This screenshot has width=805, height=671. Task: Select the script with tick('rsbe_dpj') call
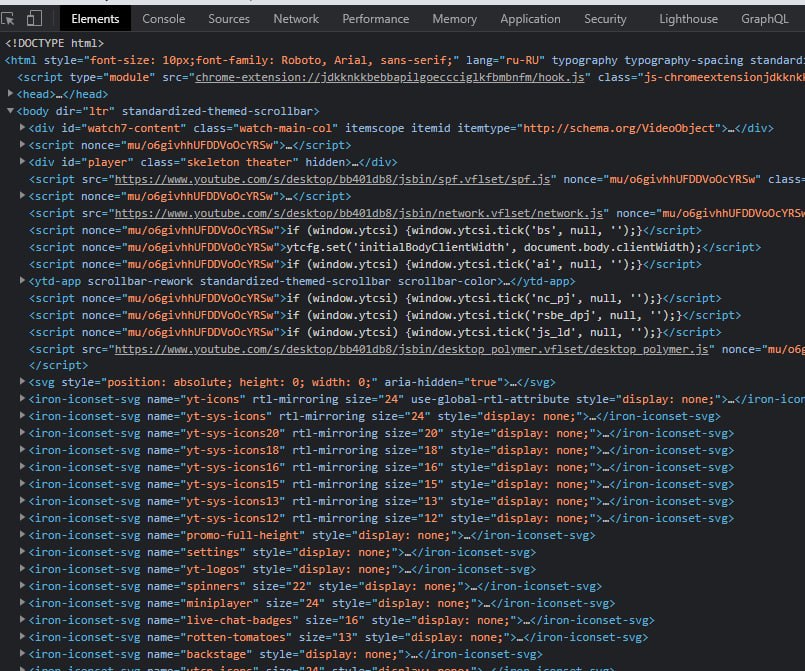[385, 315]
